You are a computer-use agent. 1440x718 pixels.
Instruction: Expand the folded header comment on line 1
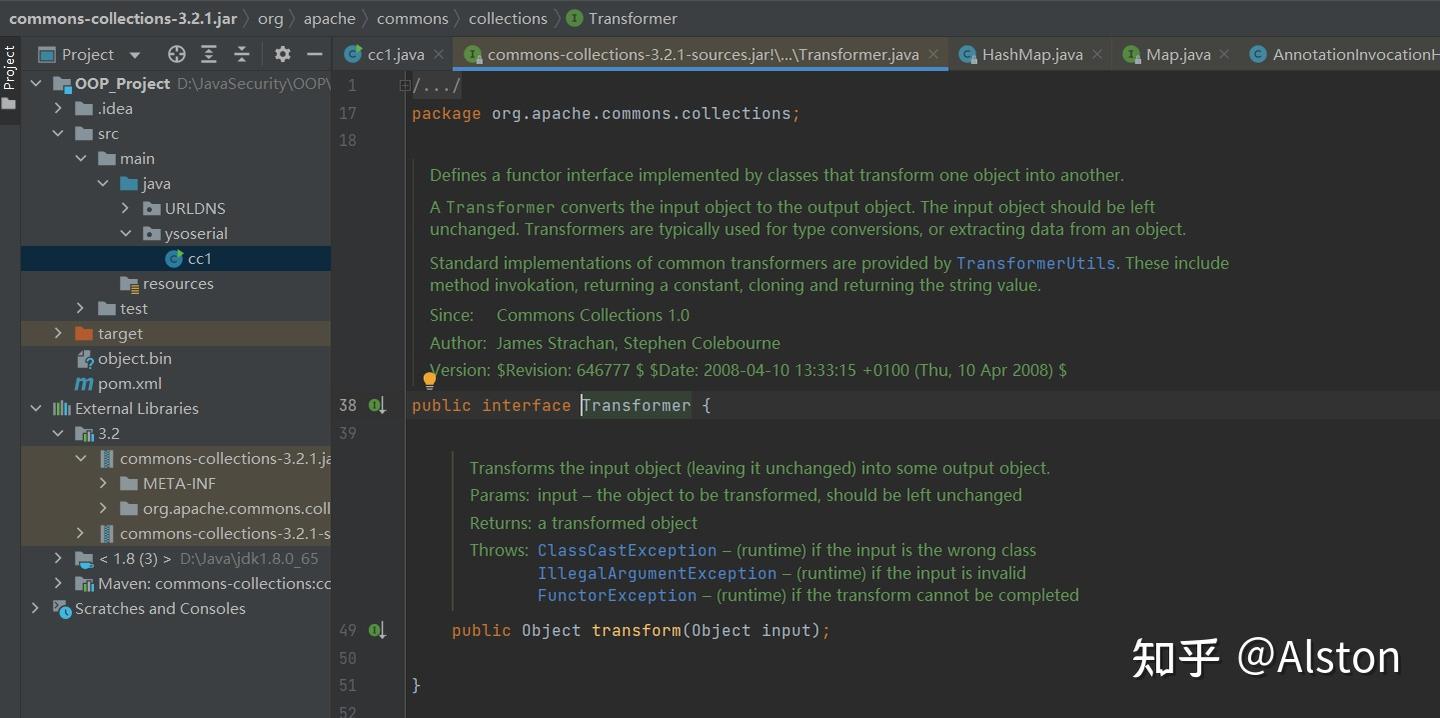pyautogui.click(x=404, y=86)
